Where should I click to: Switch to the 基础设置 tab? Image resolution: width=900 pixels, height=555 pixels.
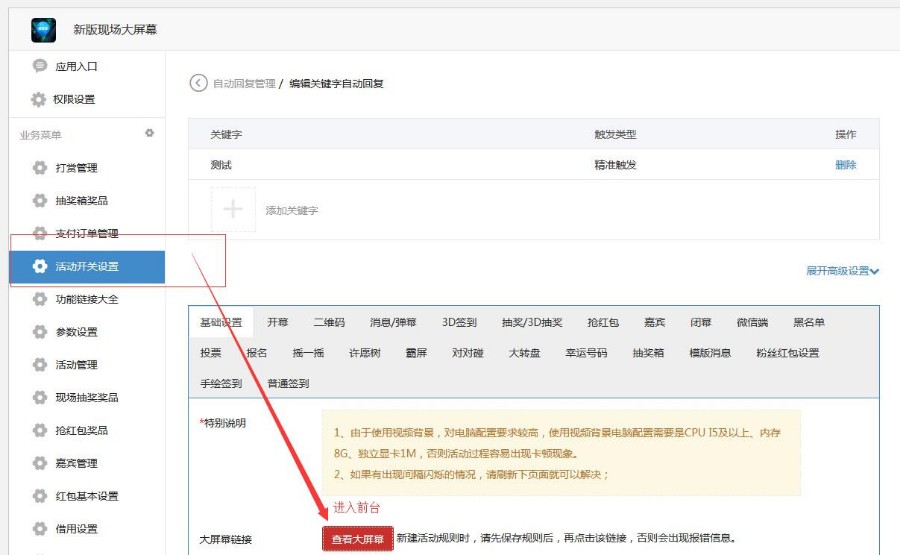[x=221, y=323]
